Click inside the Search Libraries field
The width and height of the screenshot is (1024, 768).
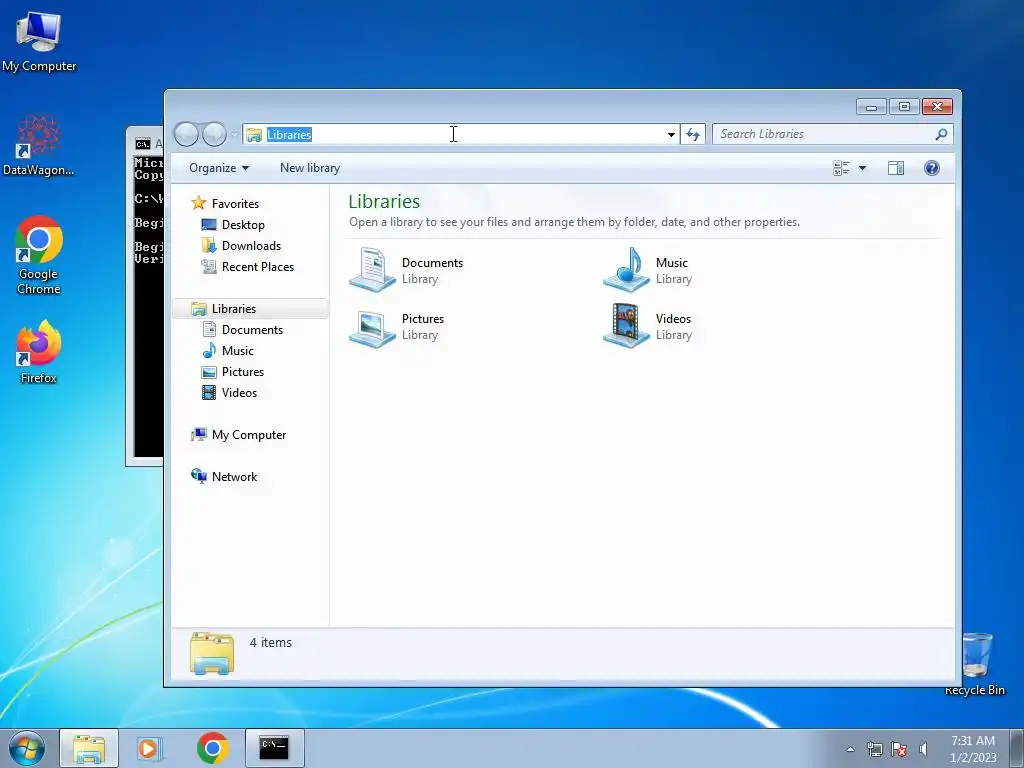tap(823, 134)
